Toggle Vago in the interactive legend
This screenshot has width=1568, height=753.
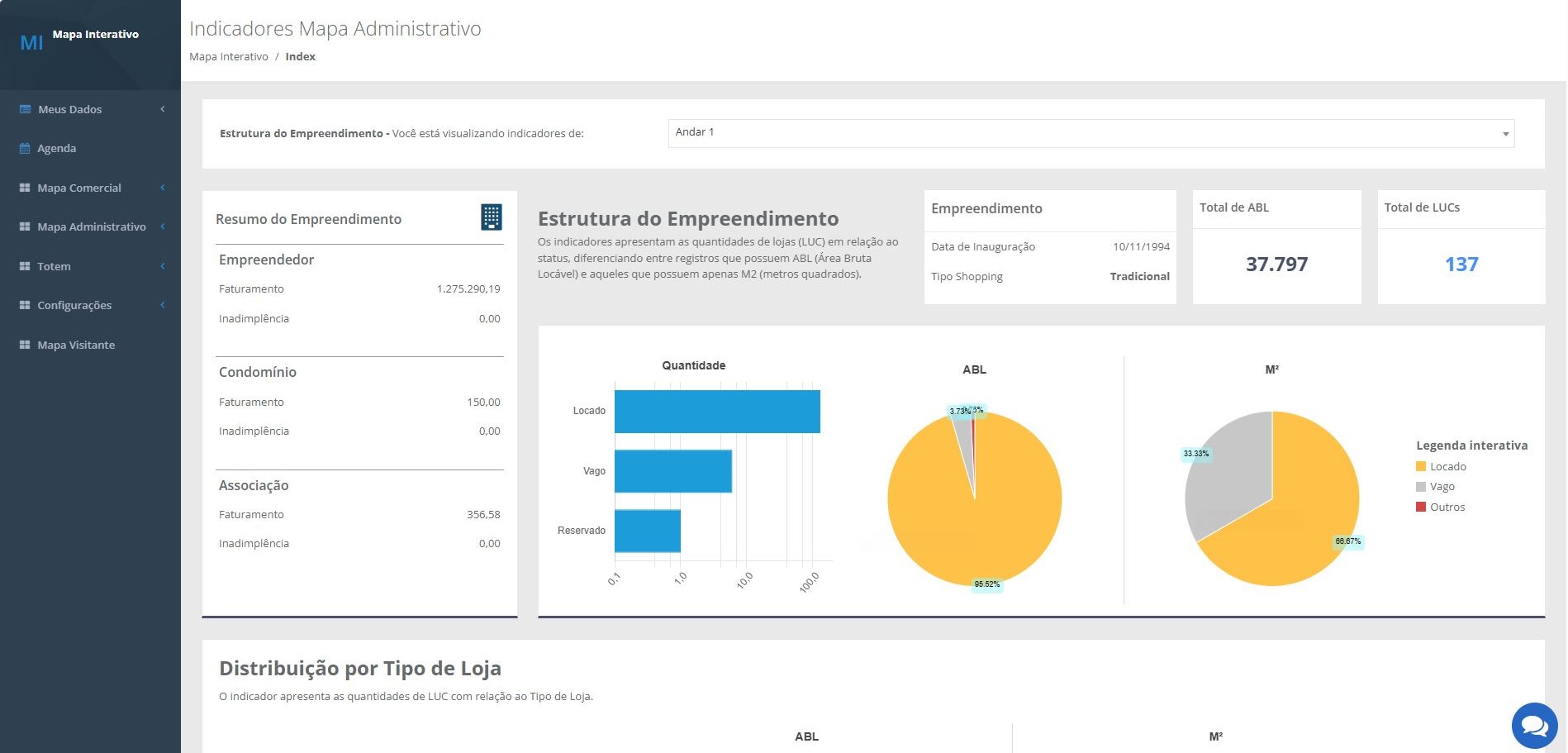[1442, 487]
